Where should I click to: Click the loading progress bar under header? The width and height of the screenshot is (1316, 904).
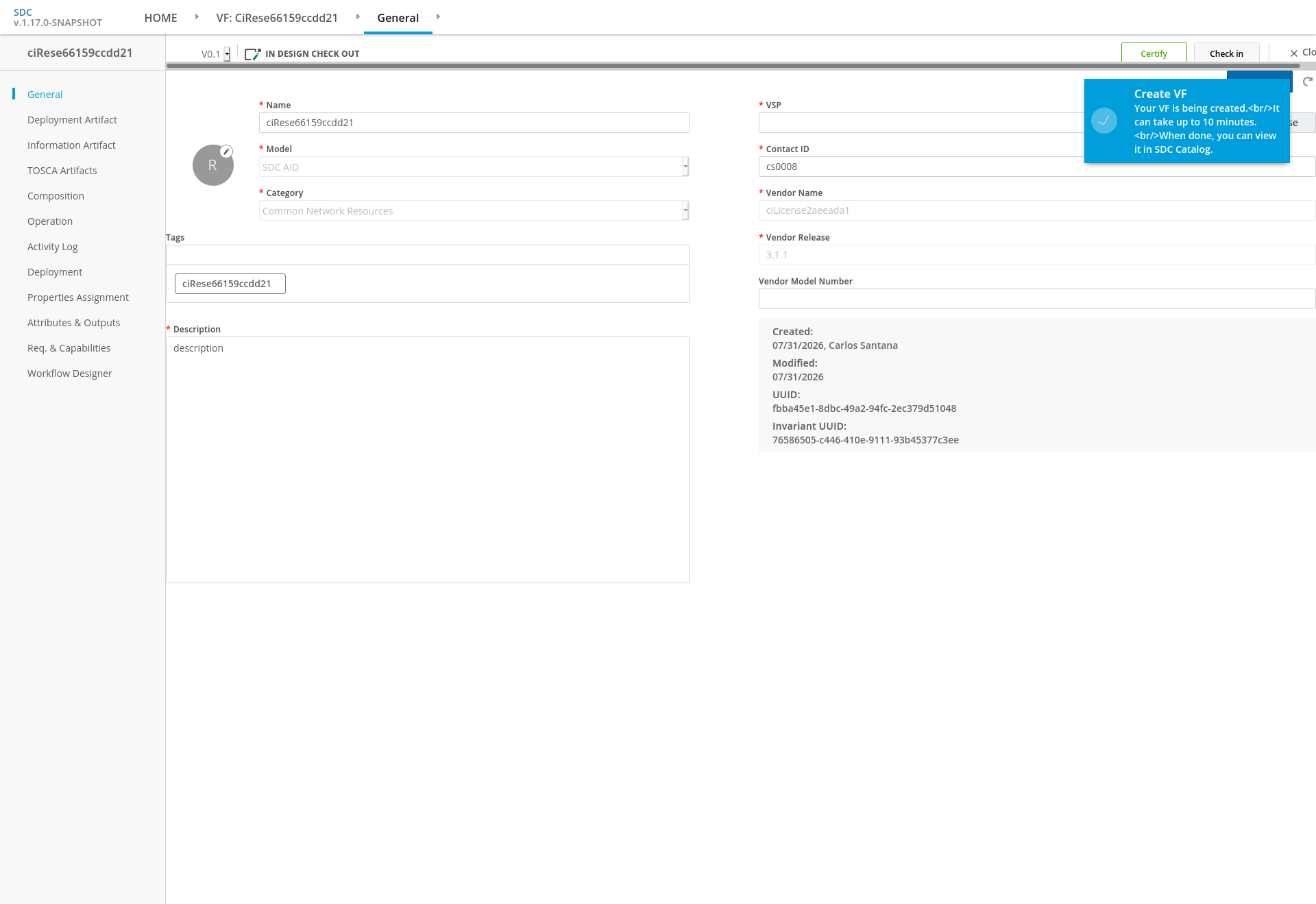733,66
